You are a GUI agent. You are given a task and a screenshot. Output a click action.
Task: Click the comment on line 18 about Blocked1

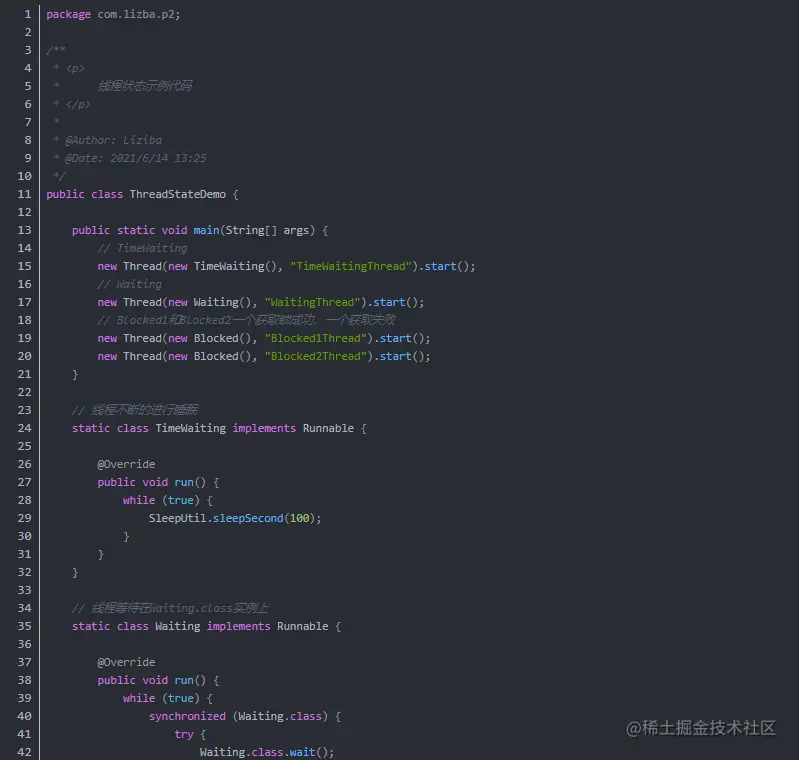click(x=246, y=320)
